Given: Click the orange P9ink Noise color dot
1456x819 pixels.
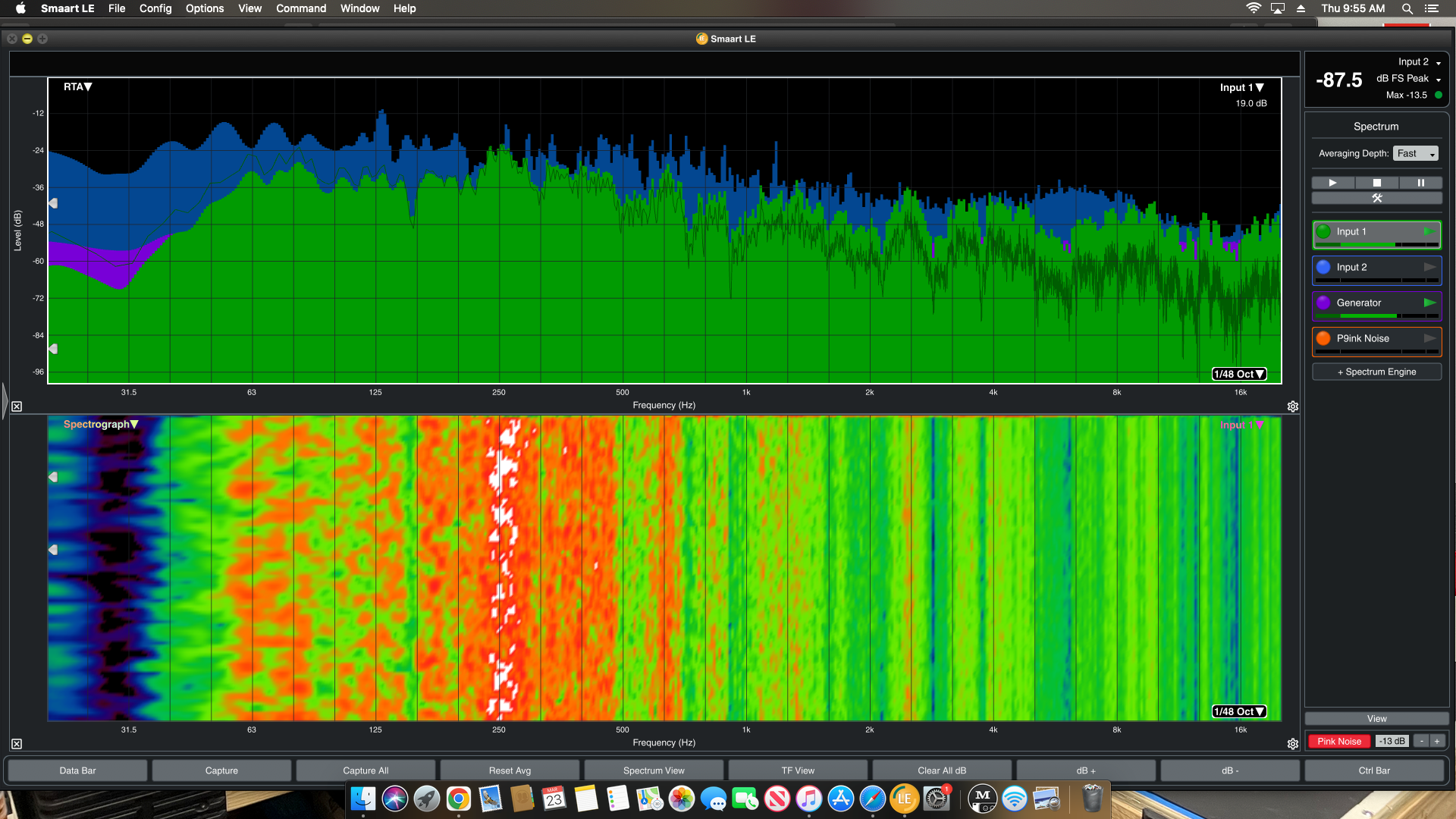Looking at the screenshot, I should click(1323, 338).
